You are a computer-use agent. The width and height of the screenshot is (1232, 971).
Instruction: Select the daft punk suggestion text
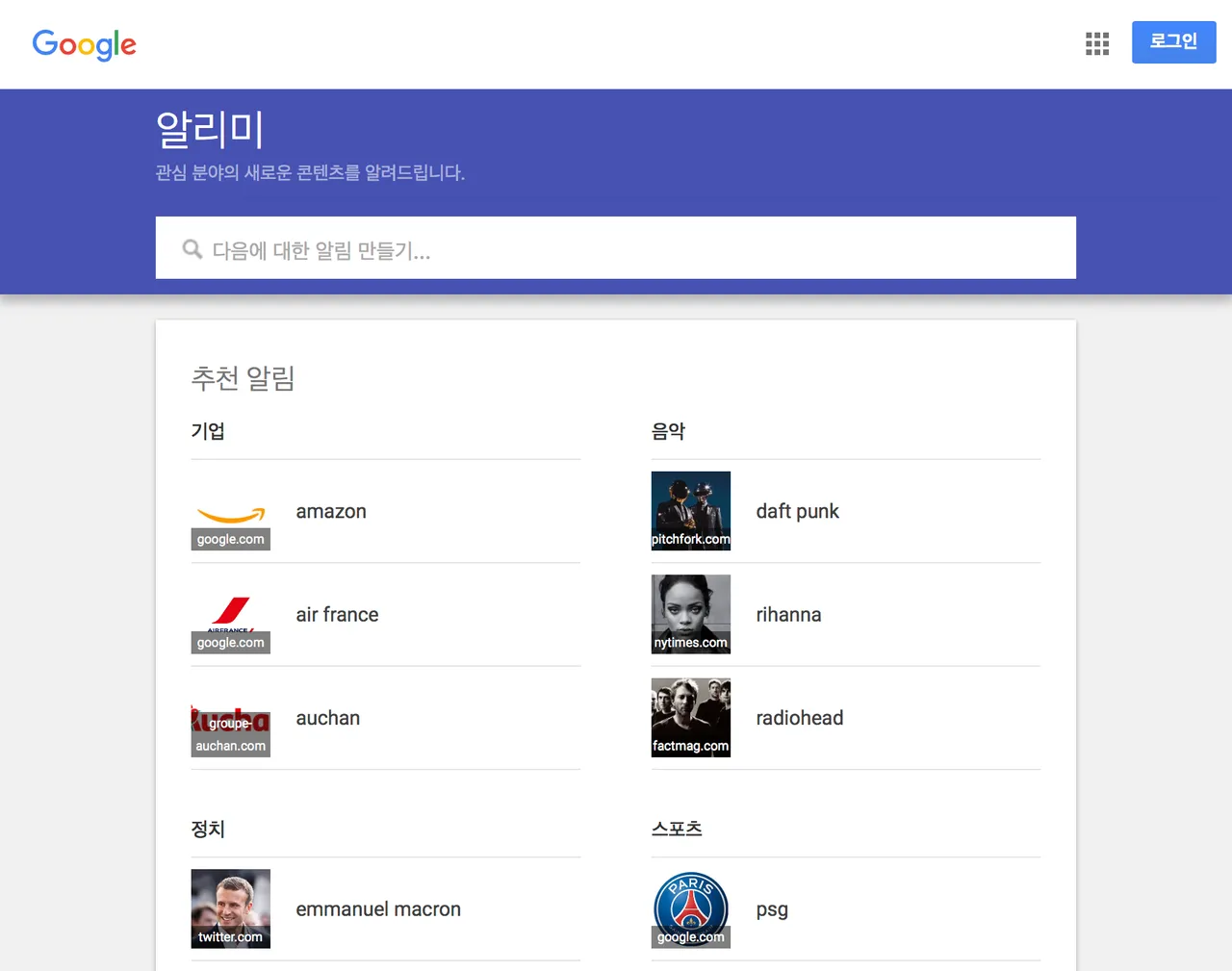[798, 511]
